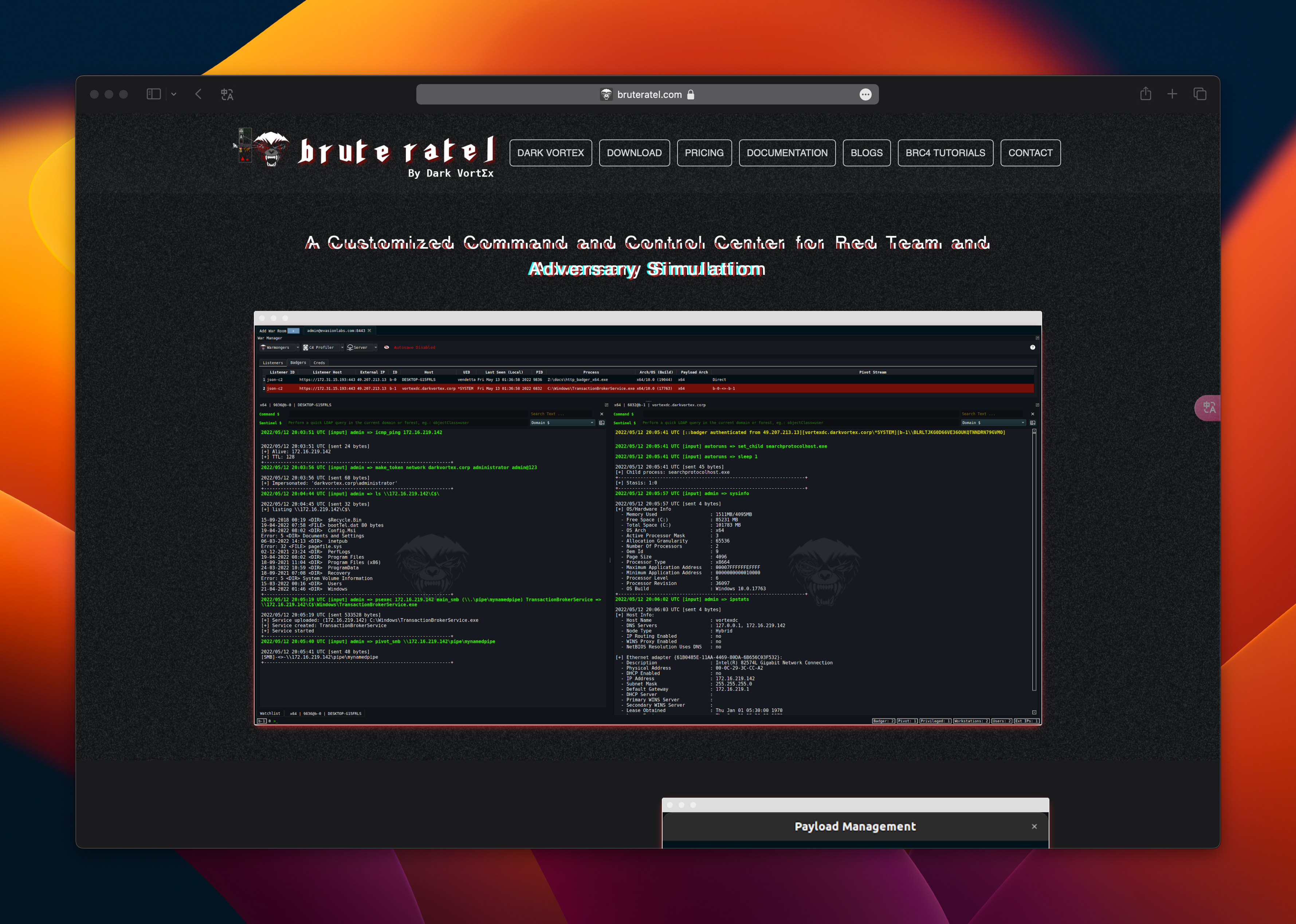Click the "Workstations: 2" status box
The height and width of the screenshot is (924, 1296).
(x=971, y=721)
